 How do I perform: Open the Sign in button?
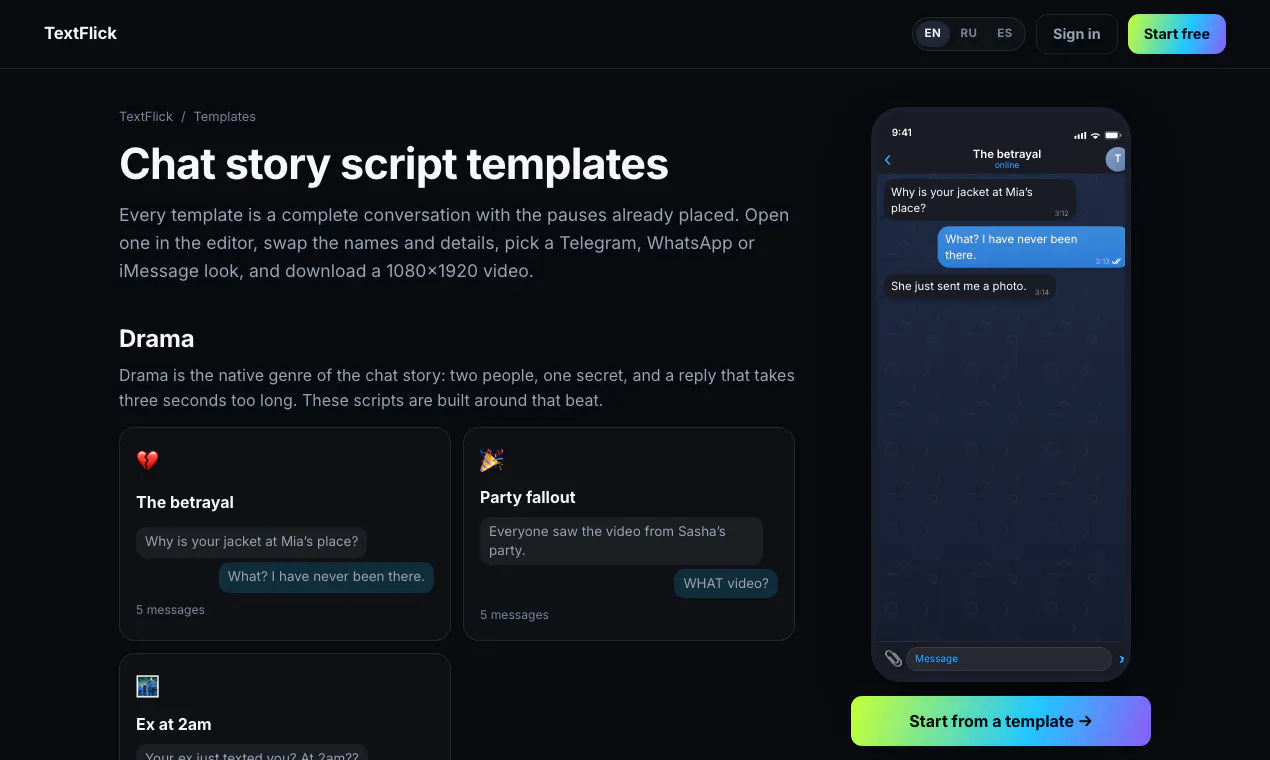coord(1076,34)
